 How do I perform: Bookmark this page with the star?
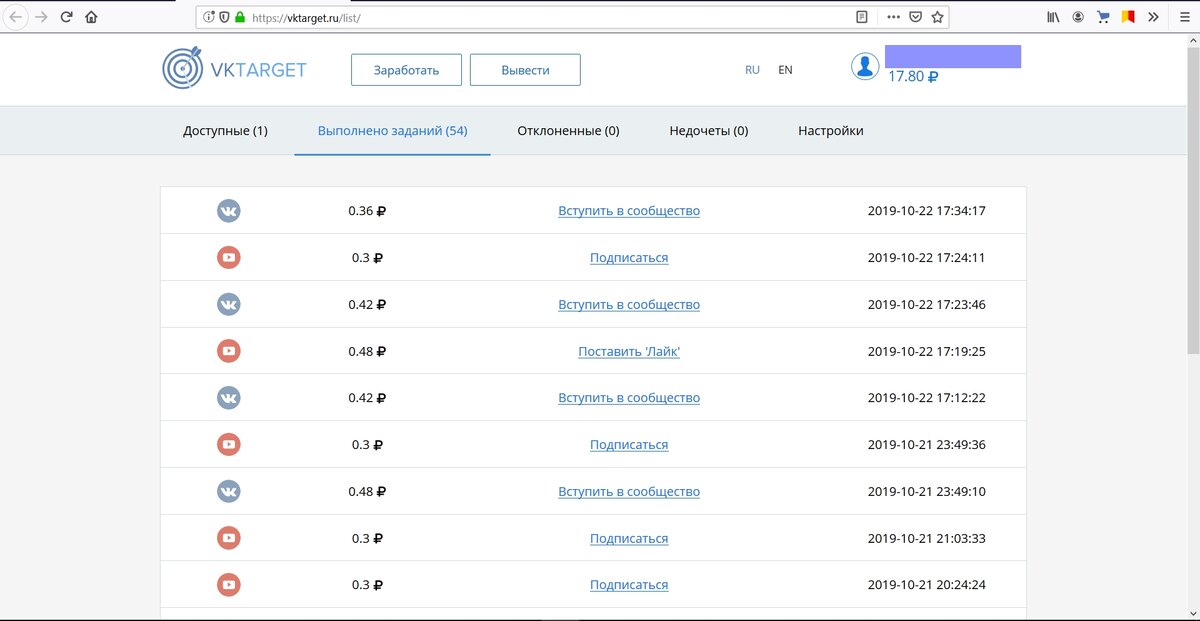[x=937, y=17]
